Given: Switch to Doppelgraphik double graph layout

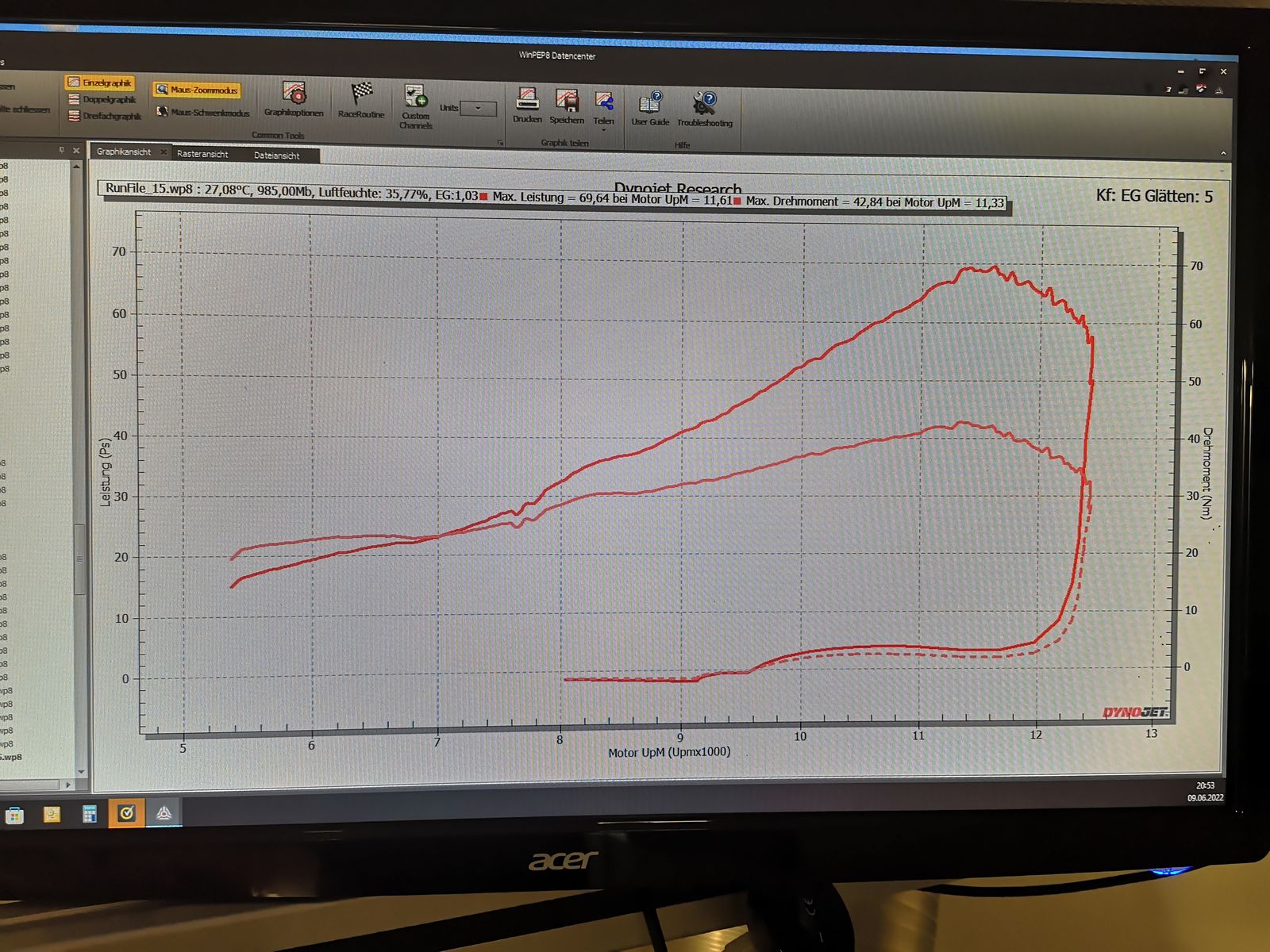Looking at the screenshot, I should (102, 99).
